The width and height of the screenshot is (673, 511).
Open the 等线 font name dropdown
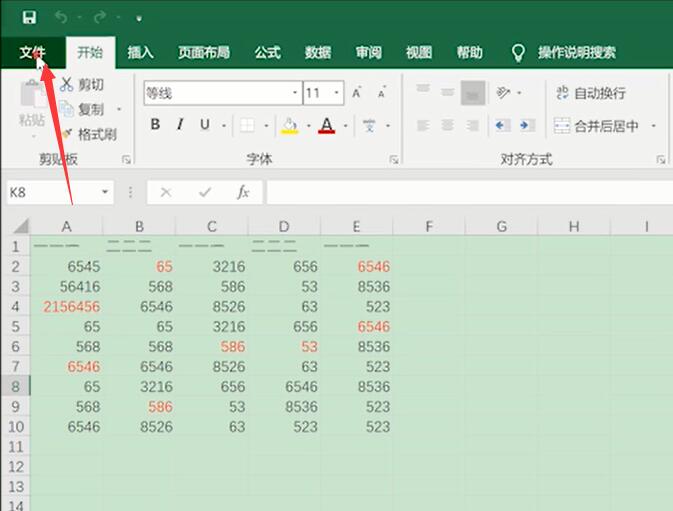click(x=295, y=93)
